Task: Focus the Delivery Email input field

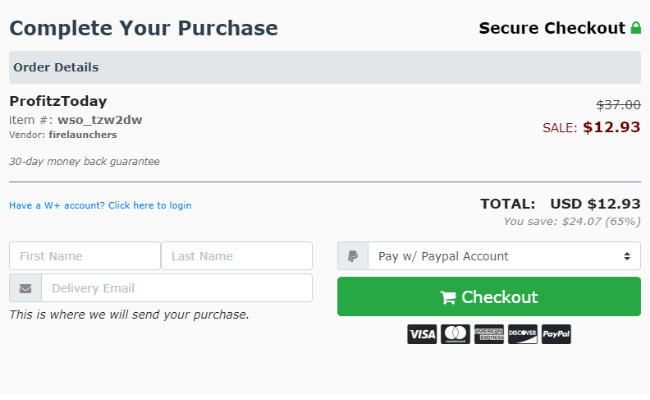Action: [177, 288]
